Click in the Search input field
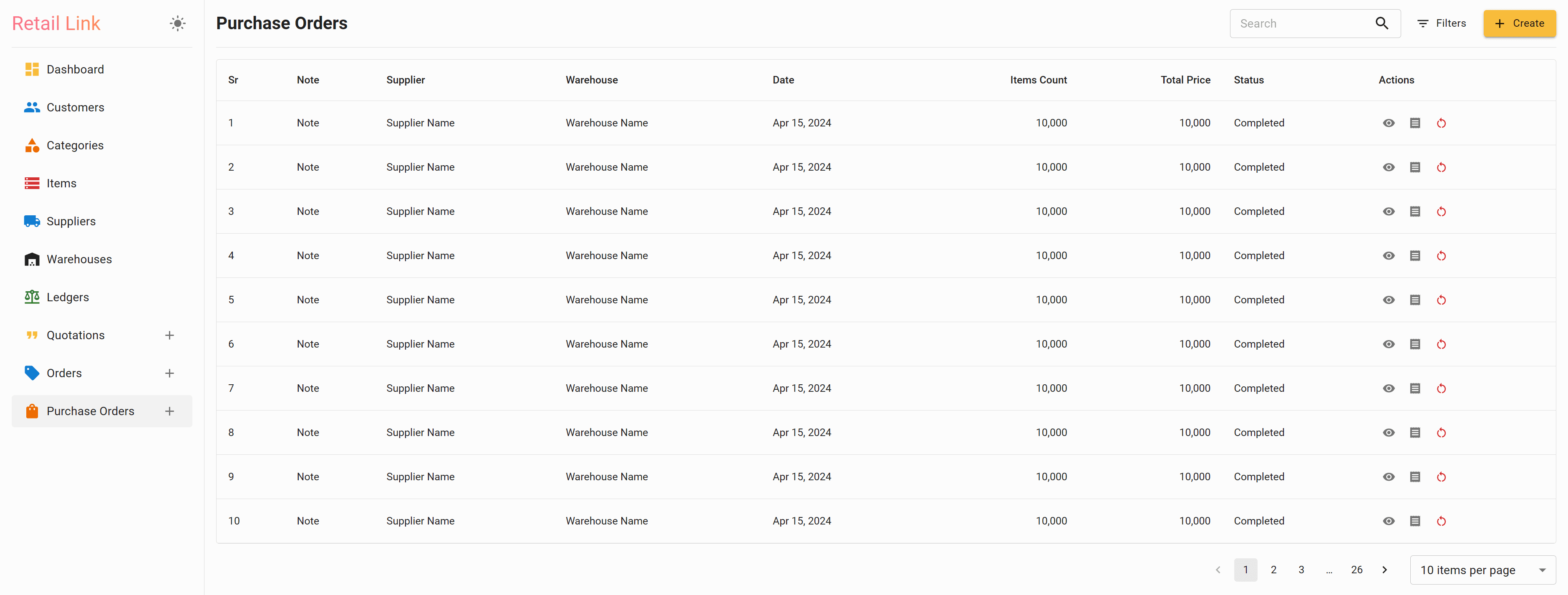This screenshot has width=1568, height=595. 1303,24
